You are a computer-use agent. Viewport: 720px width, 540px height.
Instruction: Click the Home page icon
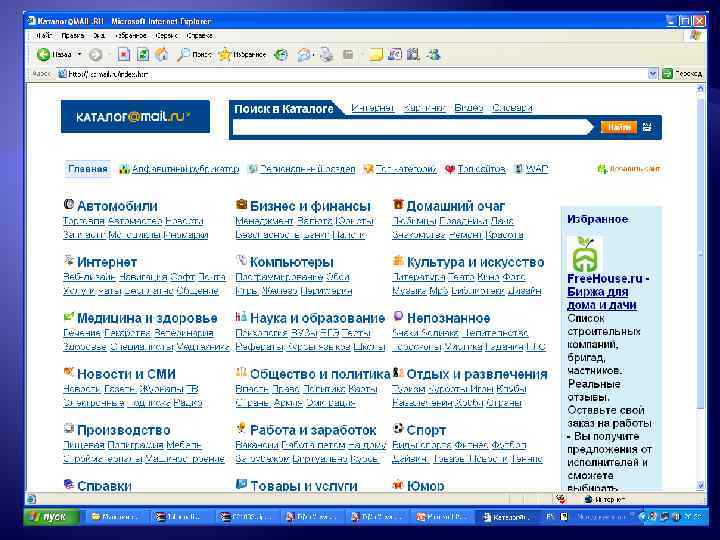[162, 55]
